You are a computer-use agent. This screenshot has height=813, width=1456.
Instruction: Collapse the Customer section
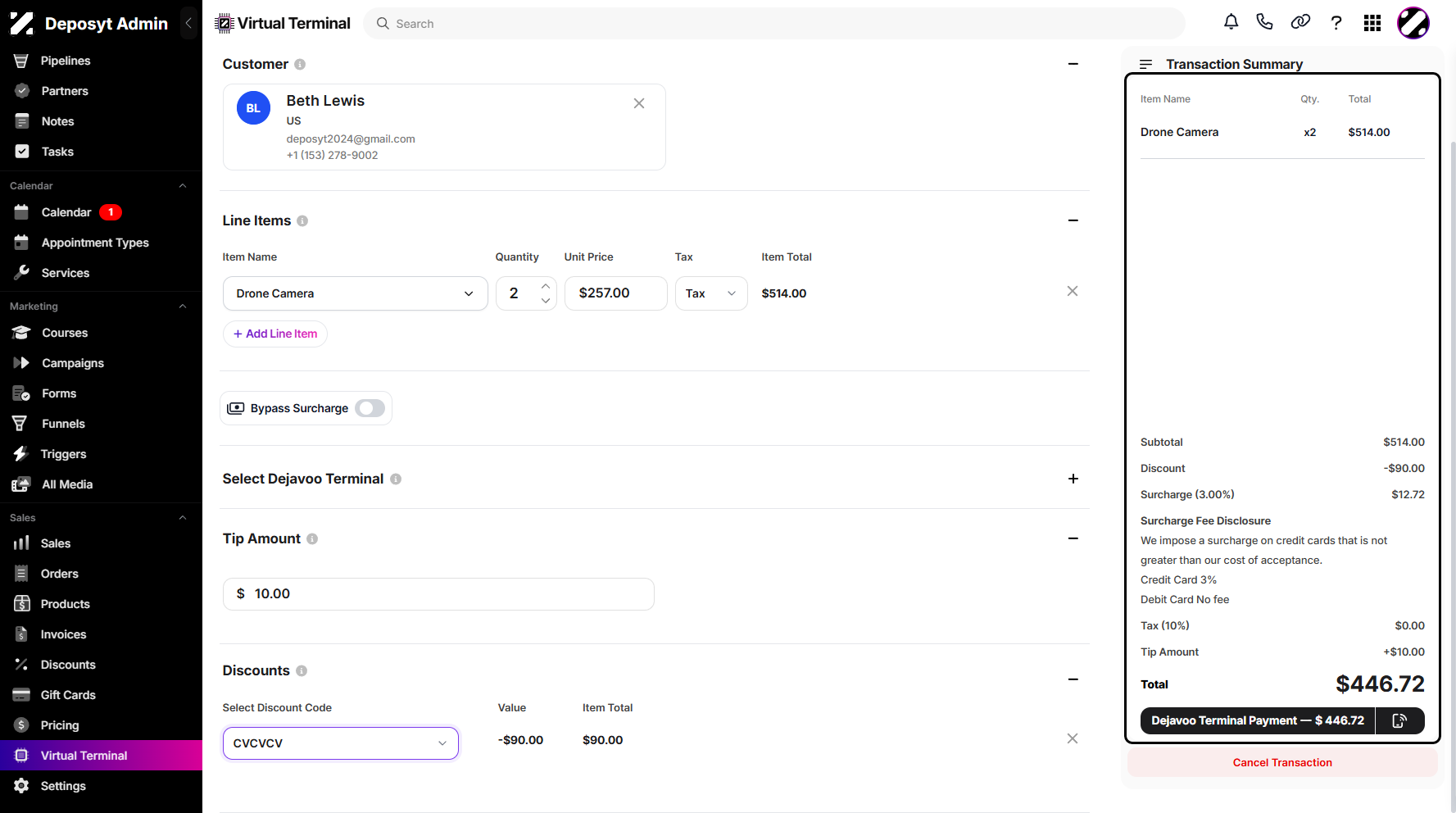1073,64
